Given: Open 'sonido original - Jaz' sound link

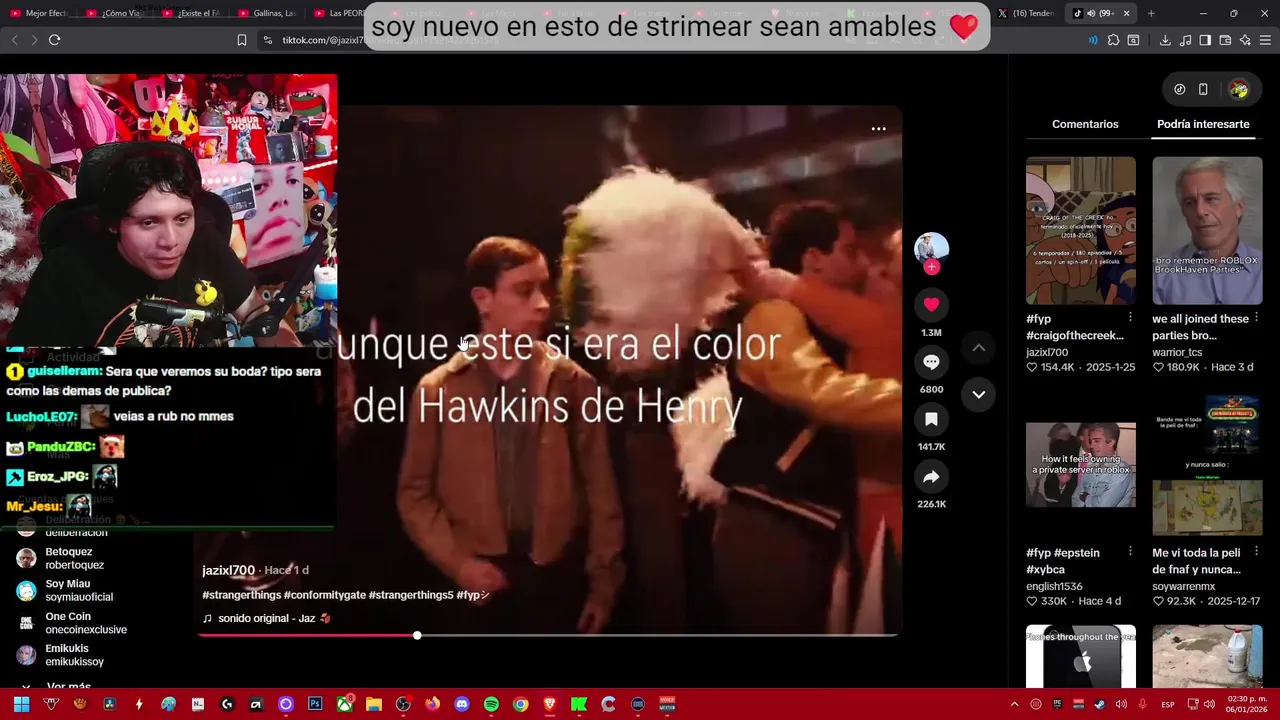Looking at the screenshot, I should pyautogui.click(x=267, y=618).
